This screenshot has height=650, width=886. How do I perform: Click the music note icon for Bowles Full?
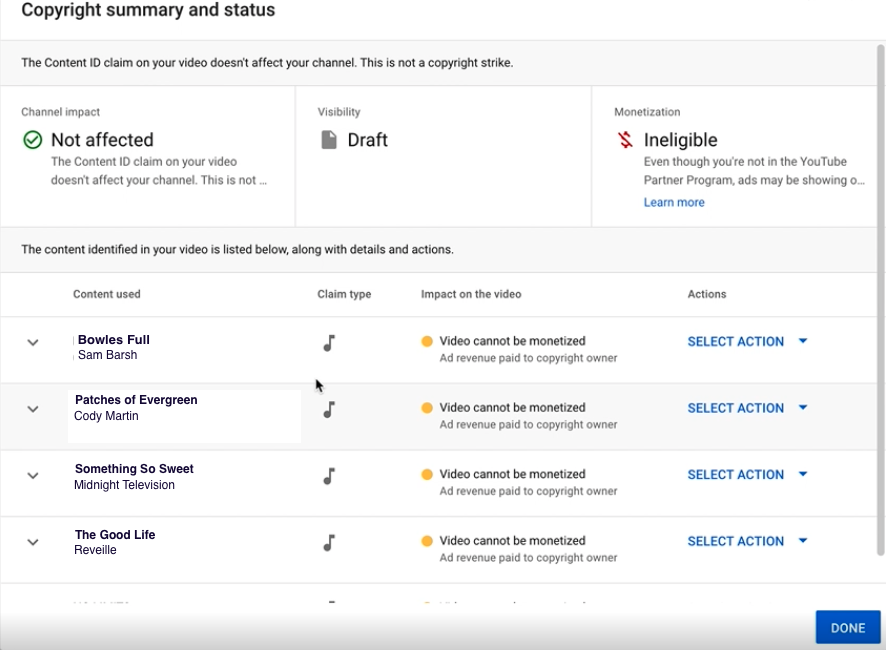pyautogui.click(x=328, y=342)
